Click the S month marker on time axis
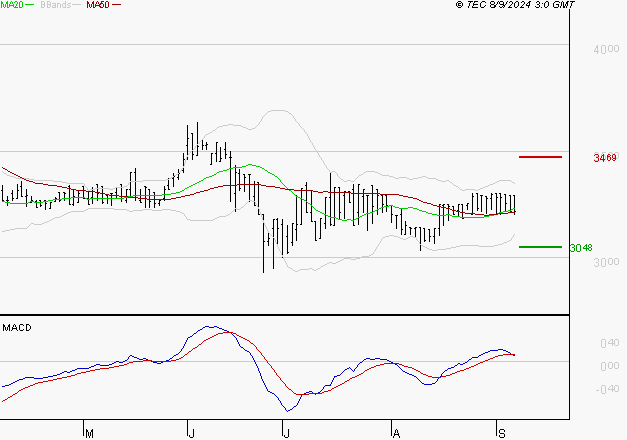The width and height of the screenshot is (627, 440). (502, 434)
